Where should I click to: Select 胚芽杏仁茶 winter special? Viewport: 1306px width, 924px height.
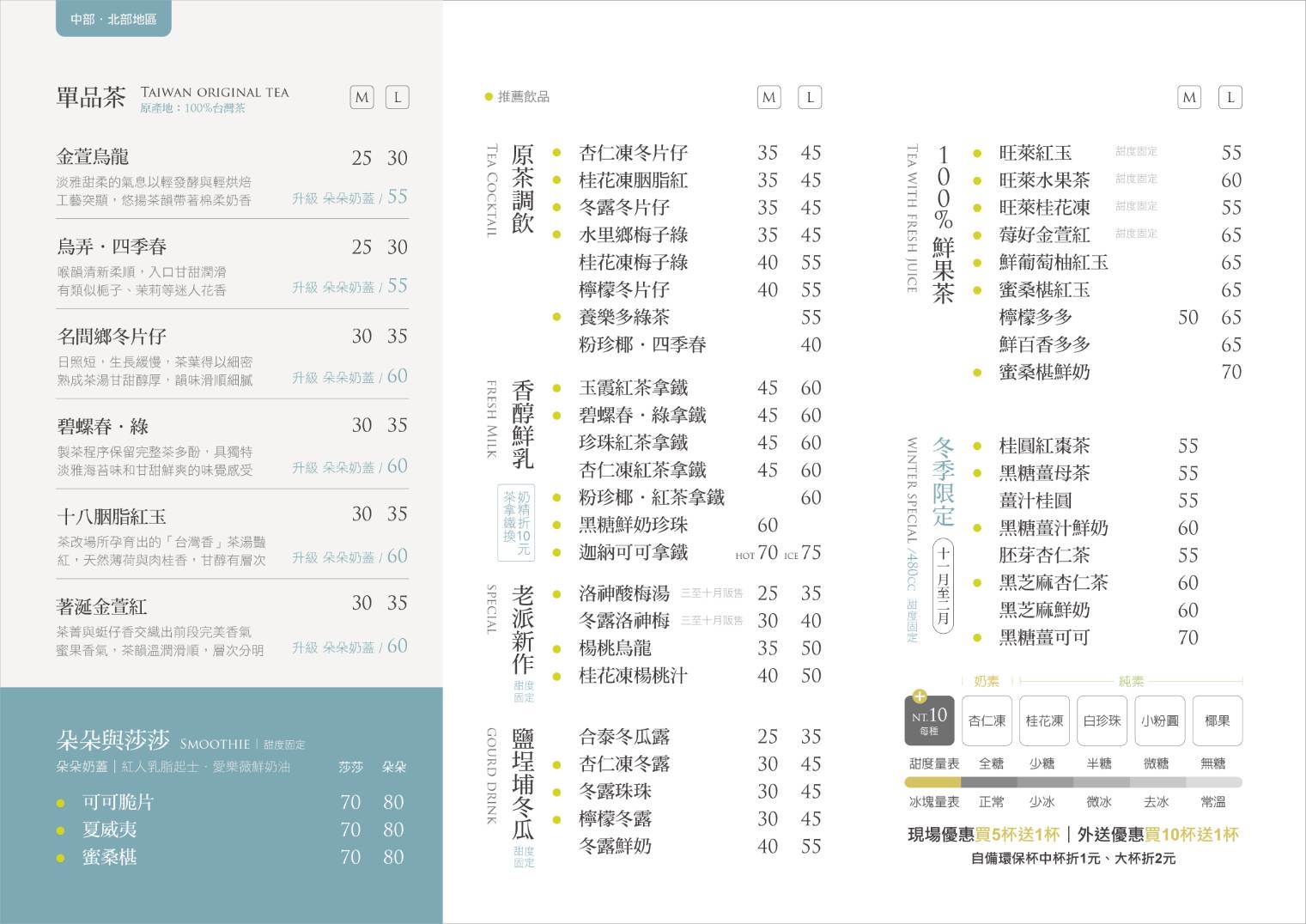point(1044,556)
